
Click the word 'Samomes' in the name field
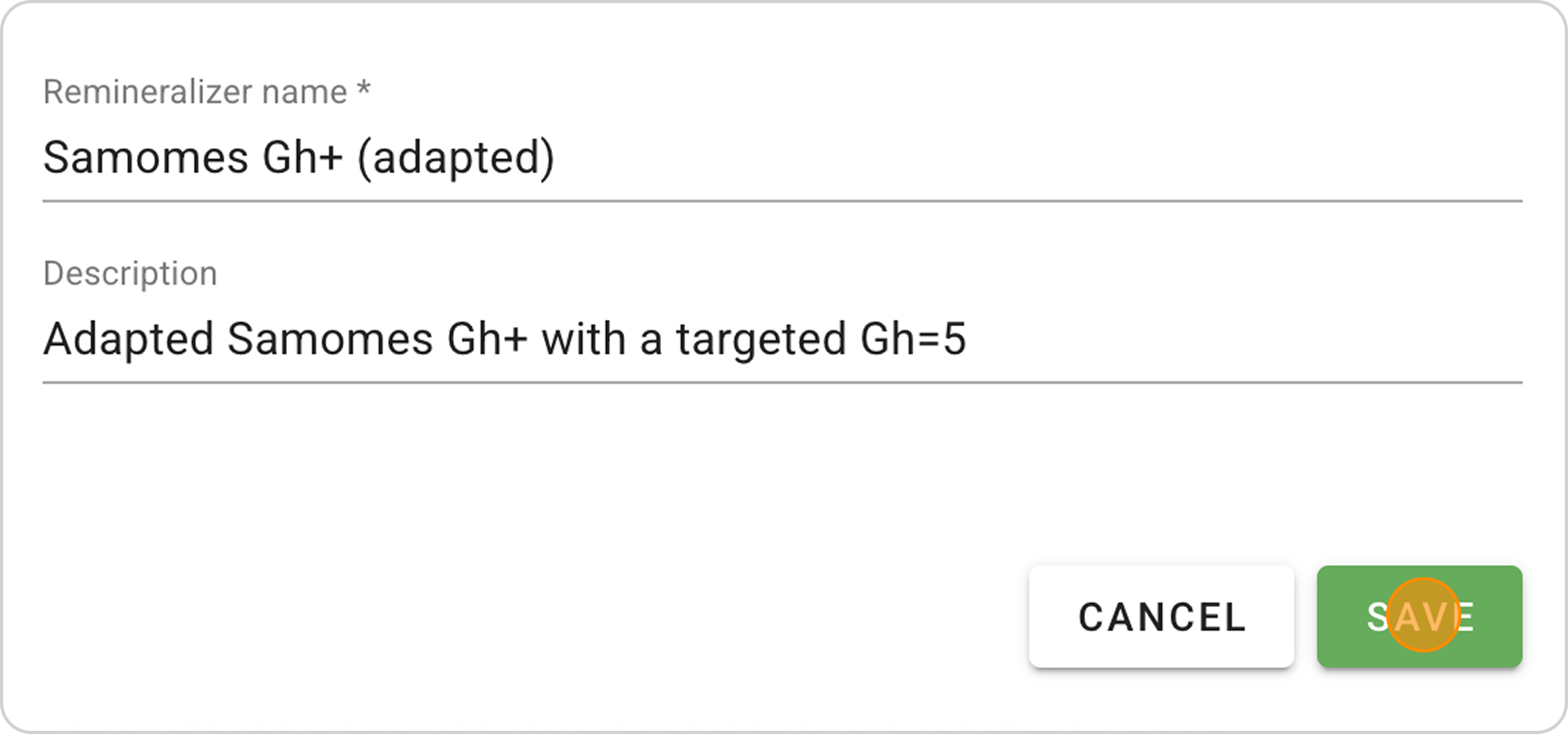point(146,157)
